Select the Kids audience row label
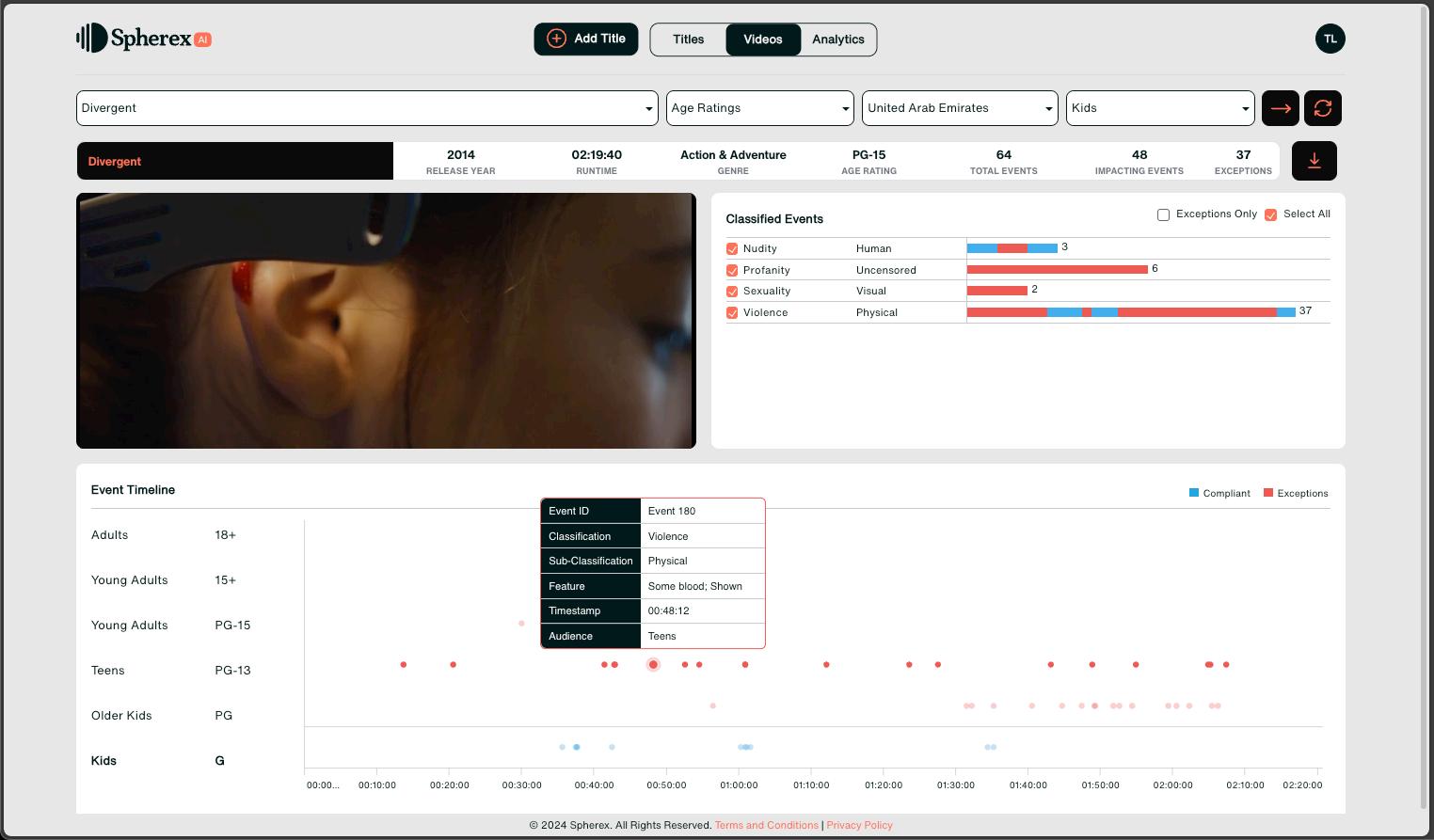Viewport: 1434px width, 840px height. (x=104, y=761)
